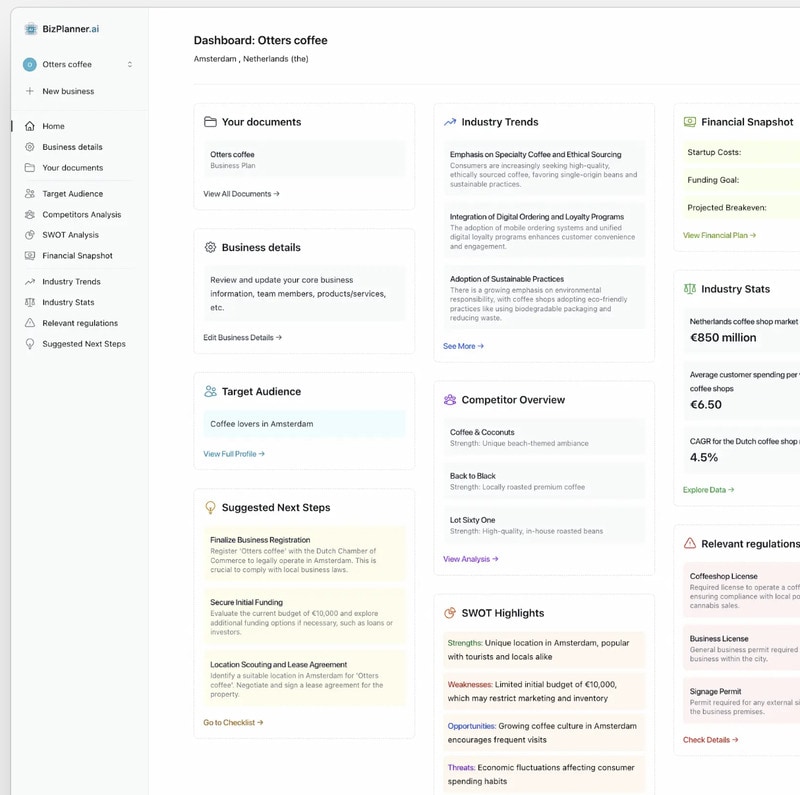This screenshot has height=795, width=800.
Task: Click the SWOT Analysis sidebar icon
Action: point(30,235)
